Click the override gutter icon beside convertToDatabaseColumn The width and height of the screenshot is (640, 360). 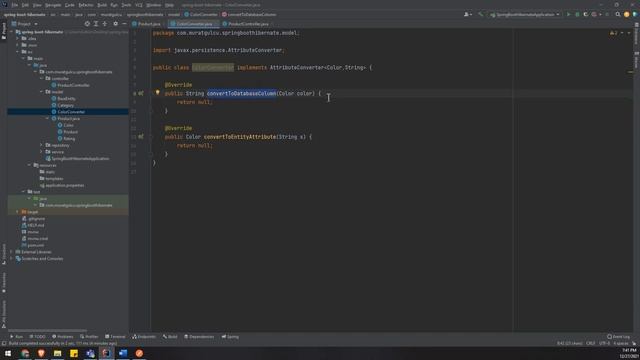coord(141,93)
